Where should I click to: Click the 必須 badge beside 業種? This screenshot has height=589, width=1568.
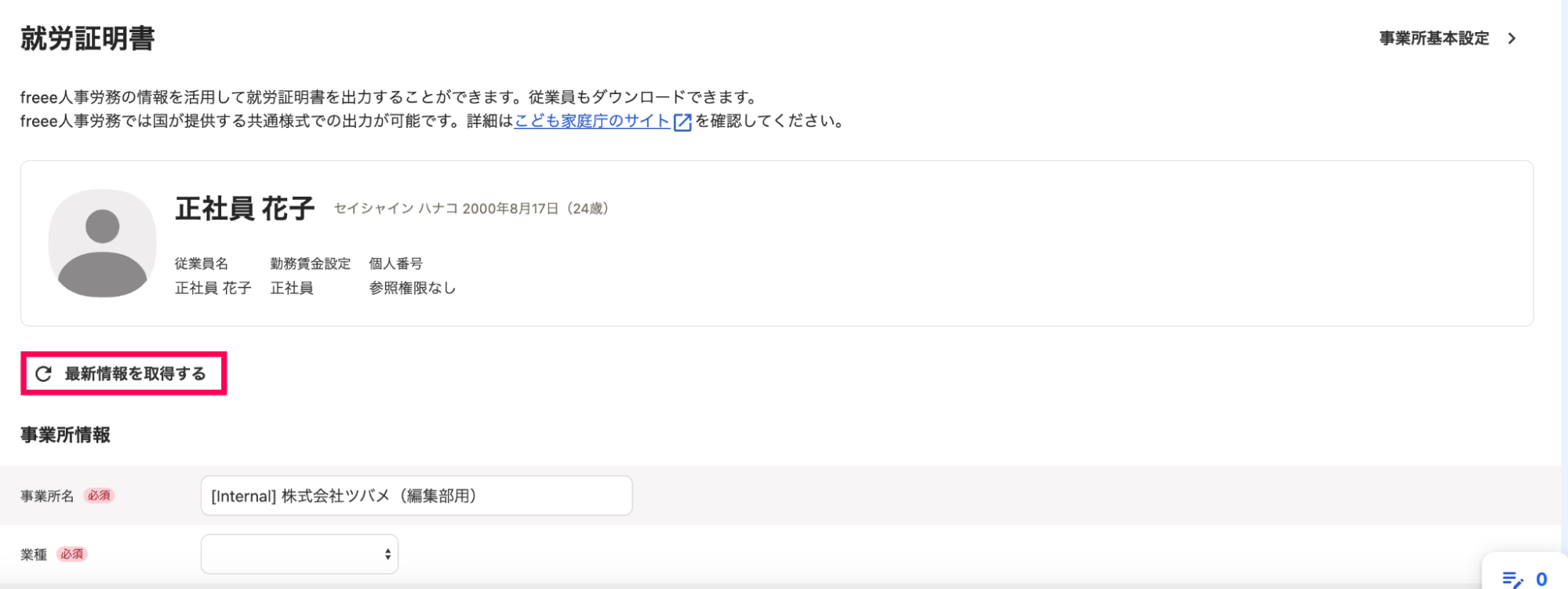point(72,554)
